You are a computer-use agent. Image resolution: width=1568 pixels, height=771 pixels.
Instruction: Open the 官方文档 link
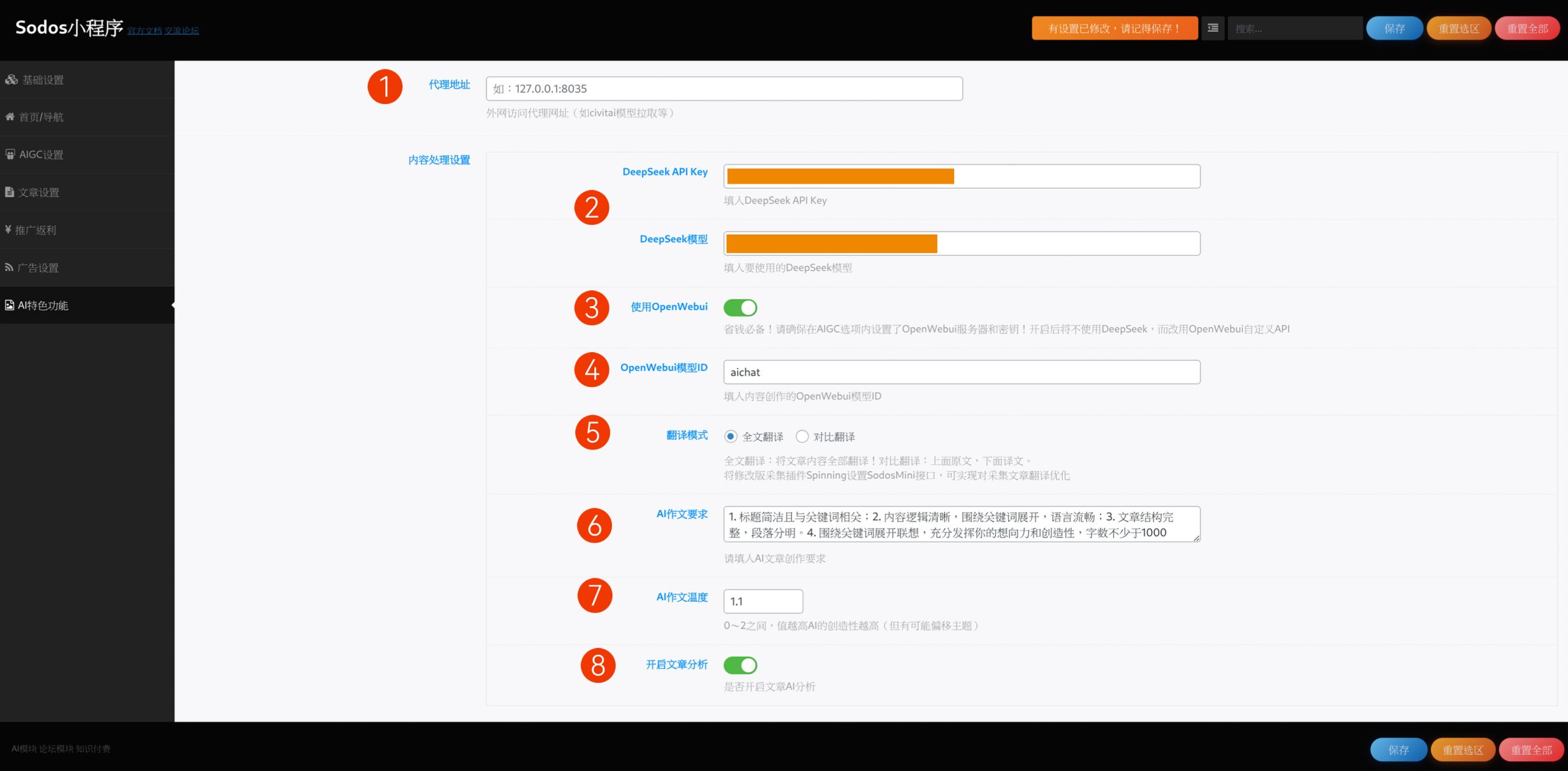tap(145, 31)
